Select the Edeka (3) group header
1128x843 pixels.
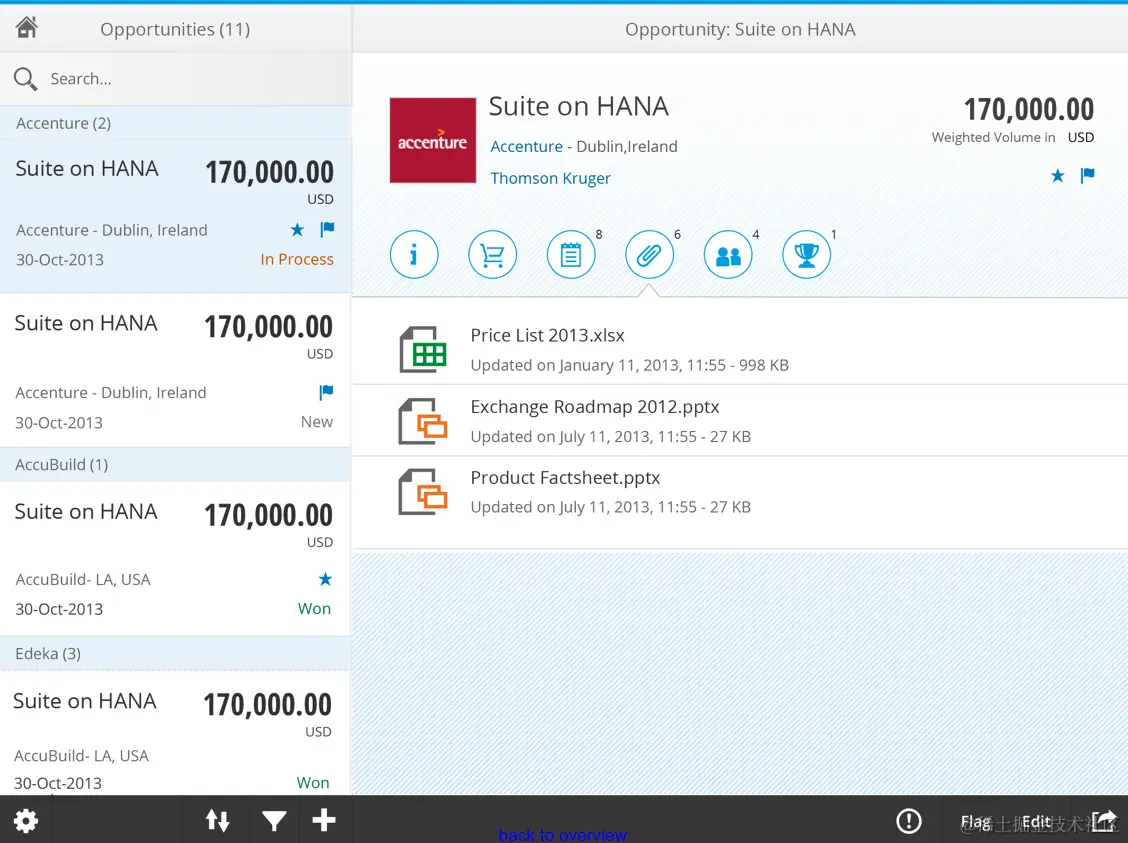click(x=176, y=653)
